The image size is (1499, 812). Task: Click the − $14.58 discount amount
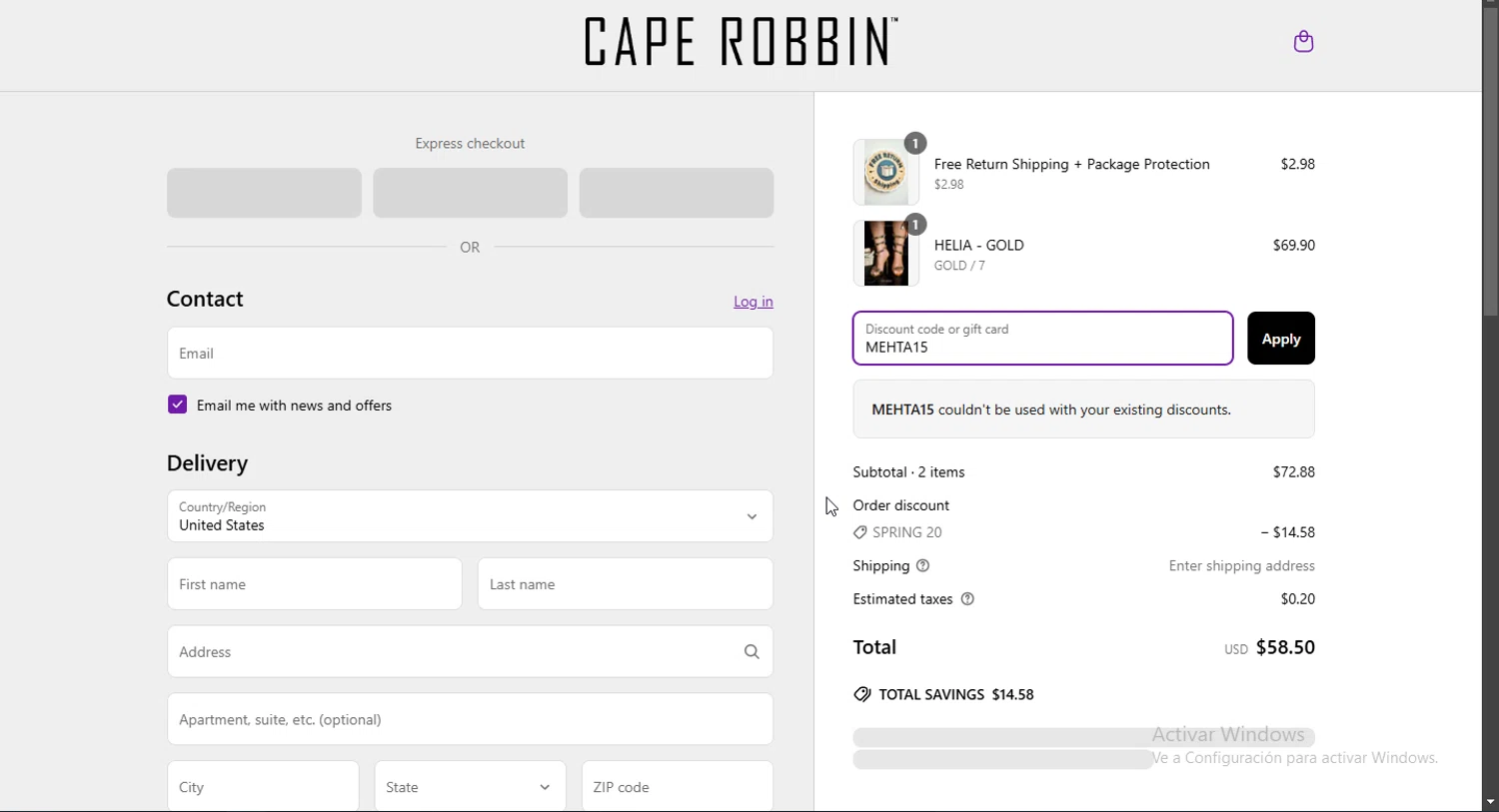tap(1288, 532)
